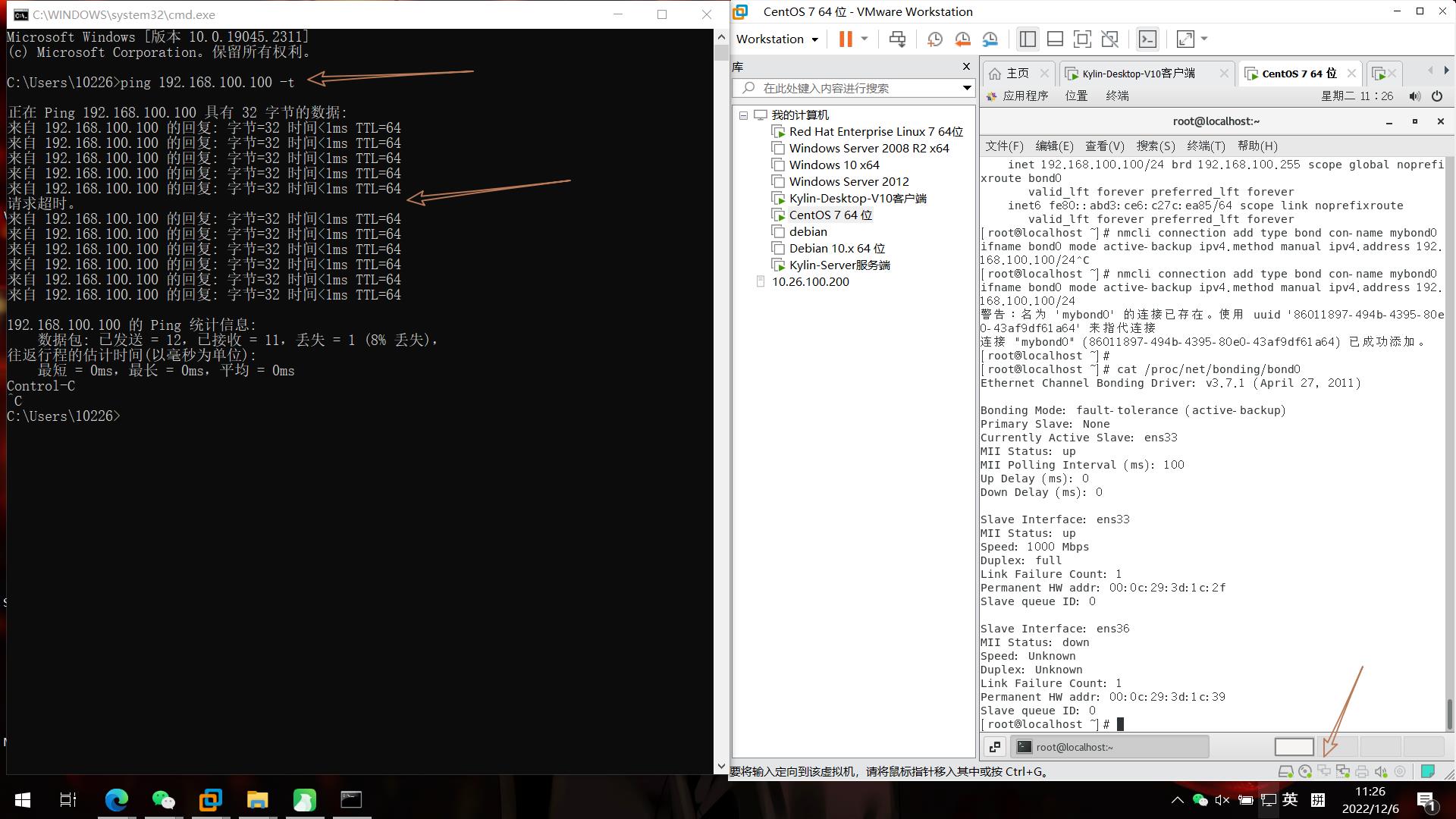Send Ctrl+Alt+Del to the virtual machine

coord(897,39)
